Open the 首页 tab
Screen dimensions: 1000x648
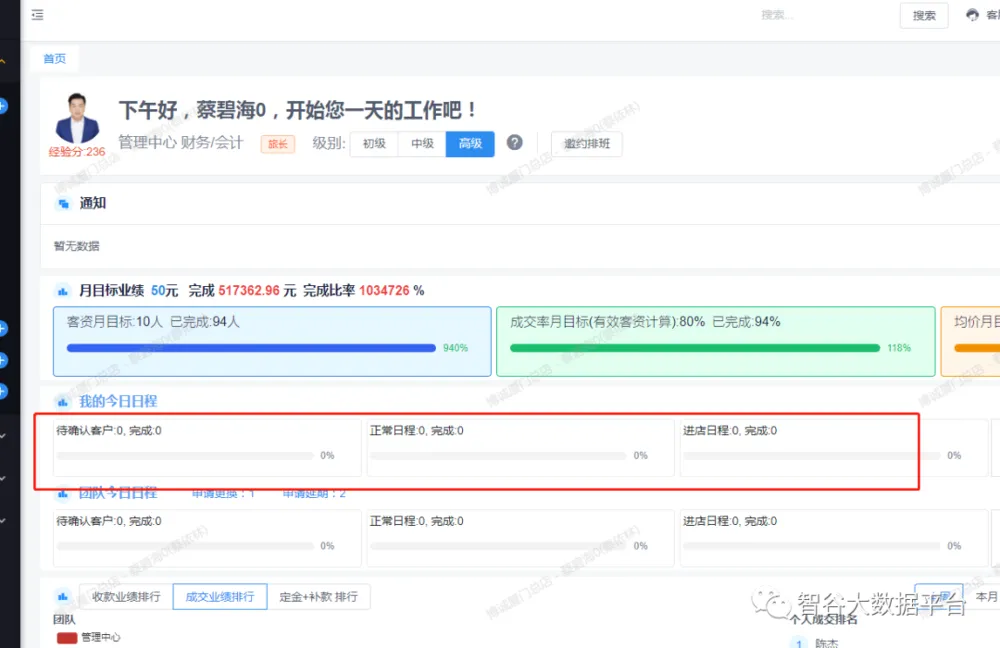pos(54,59)
